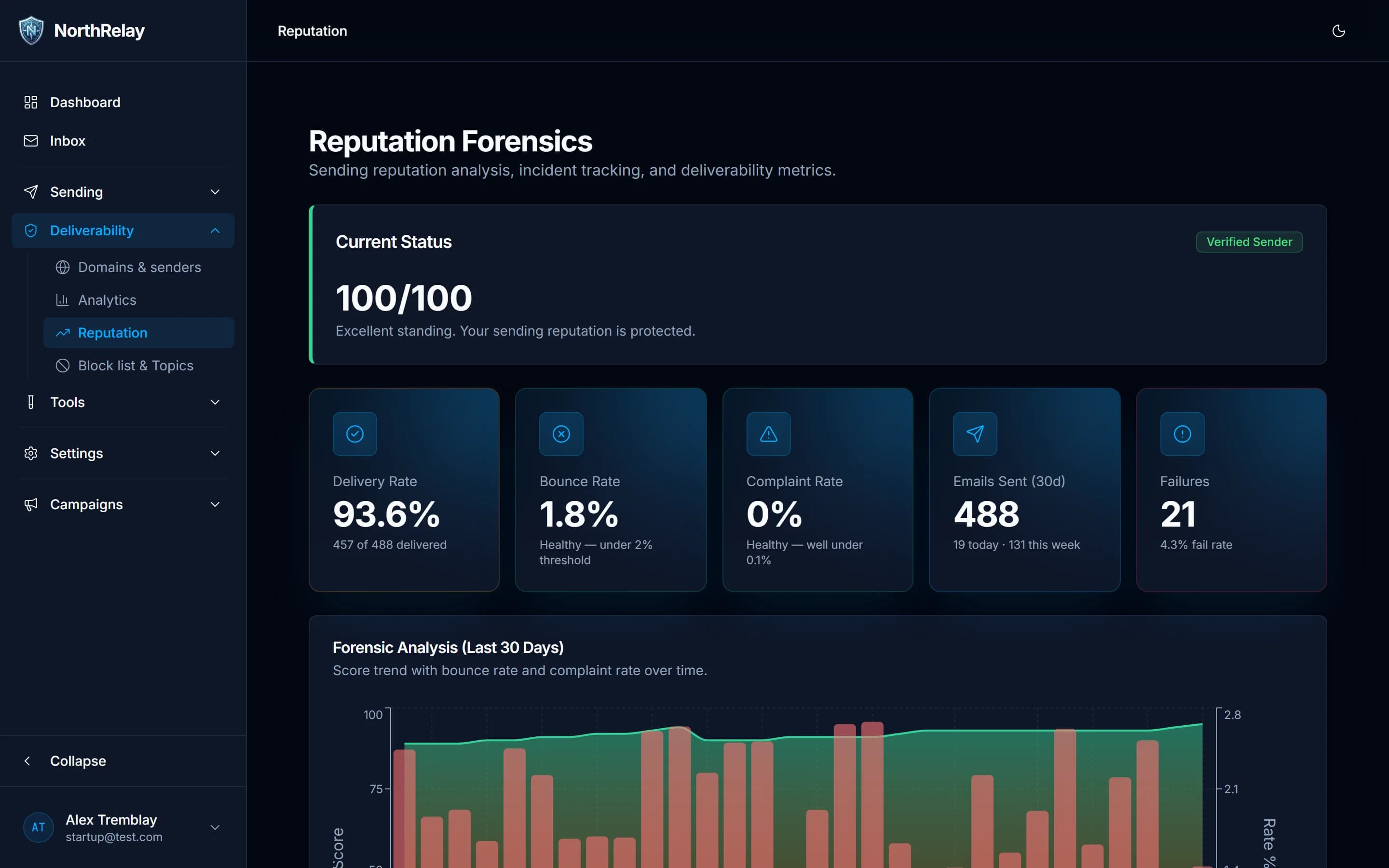Click the Settings gear icon
Screen dimensions: 1389x868
pyautogui.click(x=31, y=453)
